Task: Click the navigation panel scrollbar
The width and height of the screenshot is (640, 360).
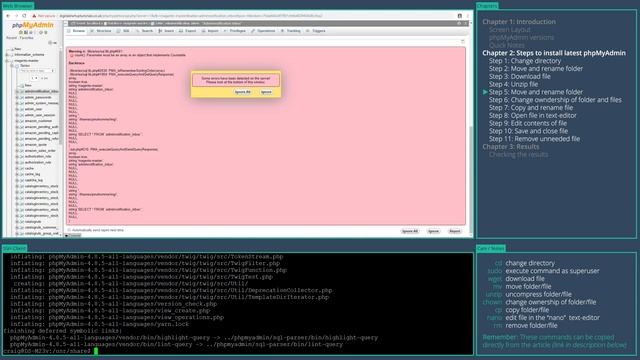Action: point(62,98)
